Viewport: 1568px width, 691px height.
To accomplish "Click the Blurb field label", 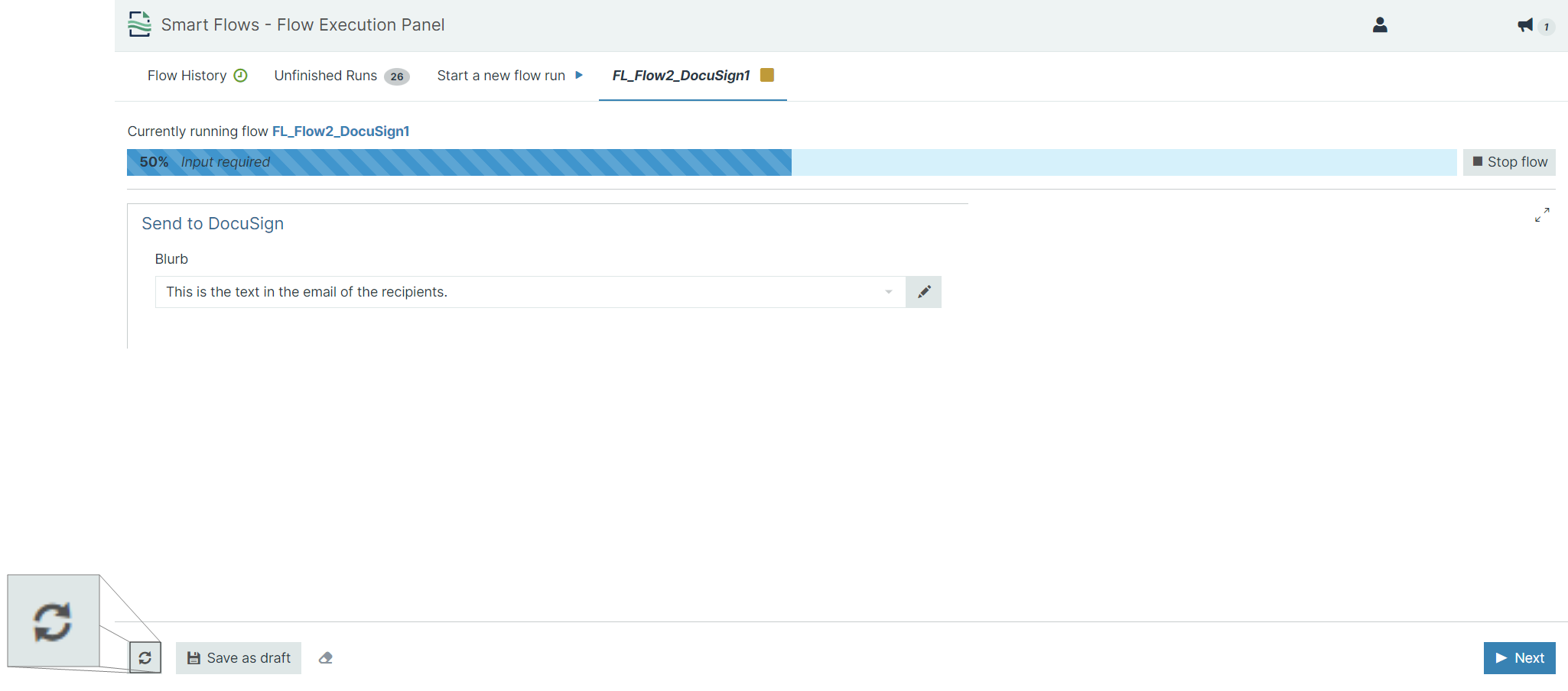I will point(171,259).
